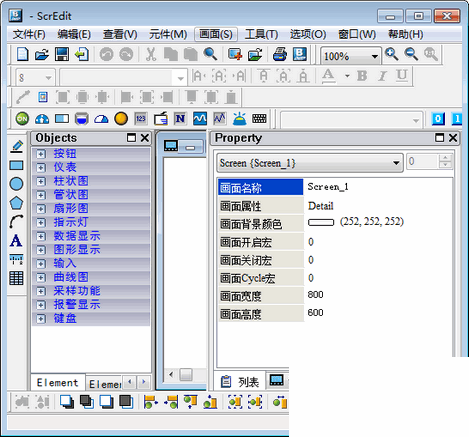Toggle the blue 0 state button
Screen dimensions: 469x437
tap(438, 119)
